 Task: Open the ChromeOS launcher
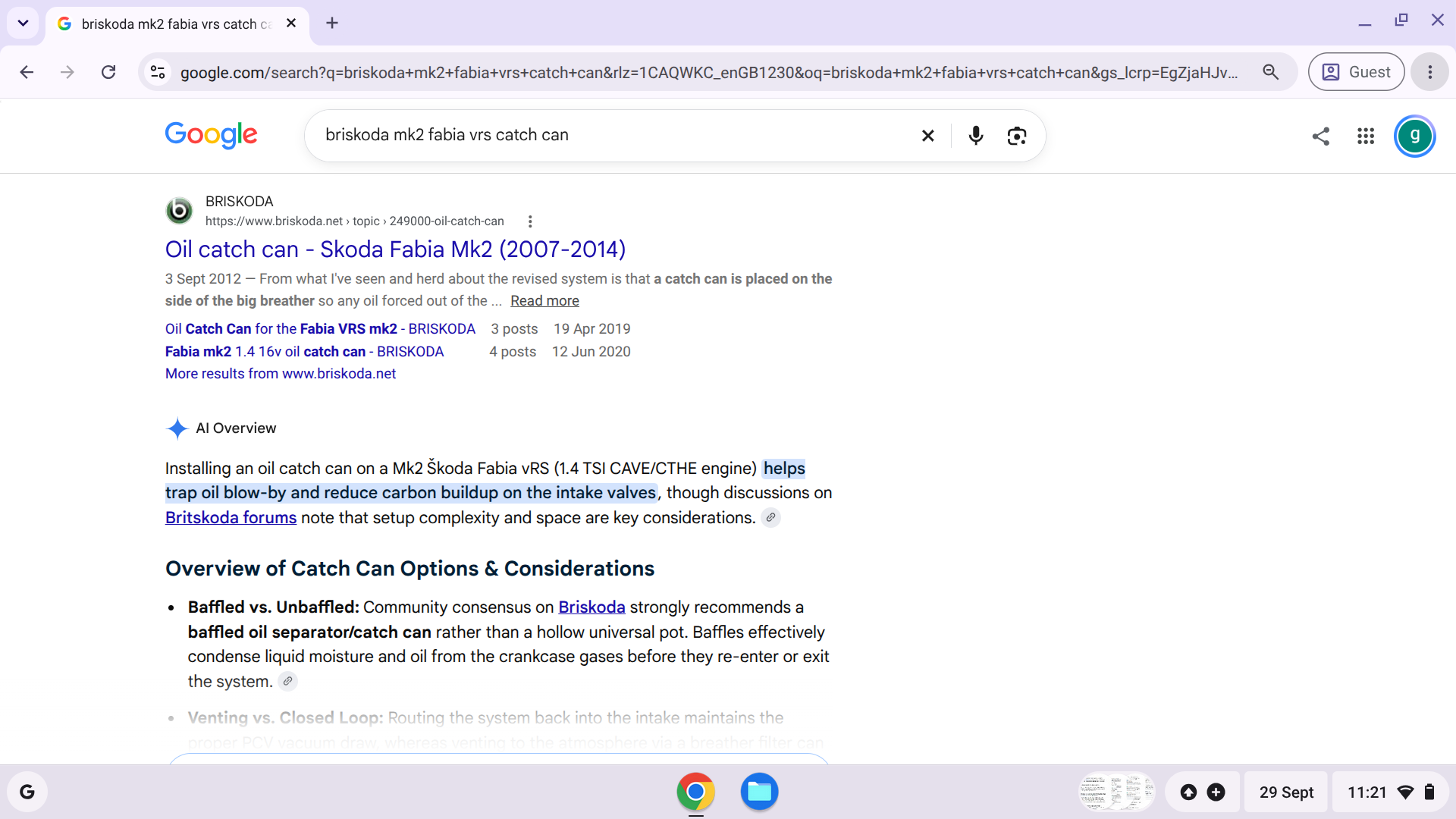click(27, 792)
